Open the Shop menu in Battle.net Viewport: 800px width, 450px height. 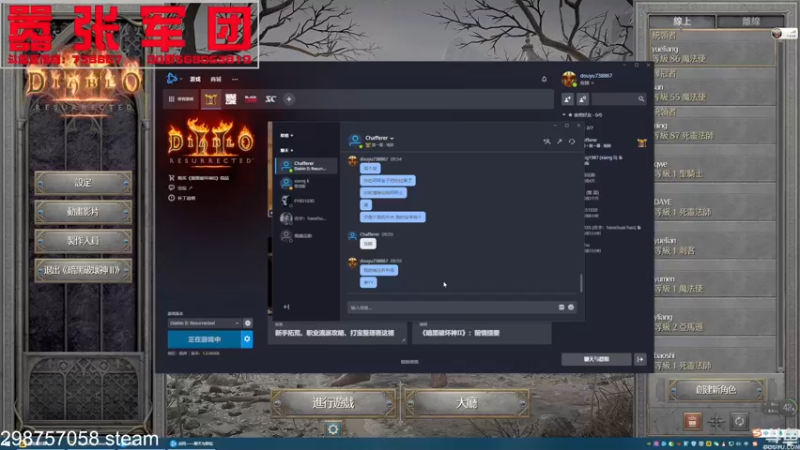coord(216,79)
